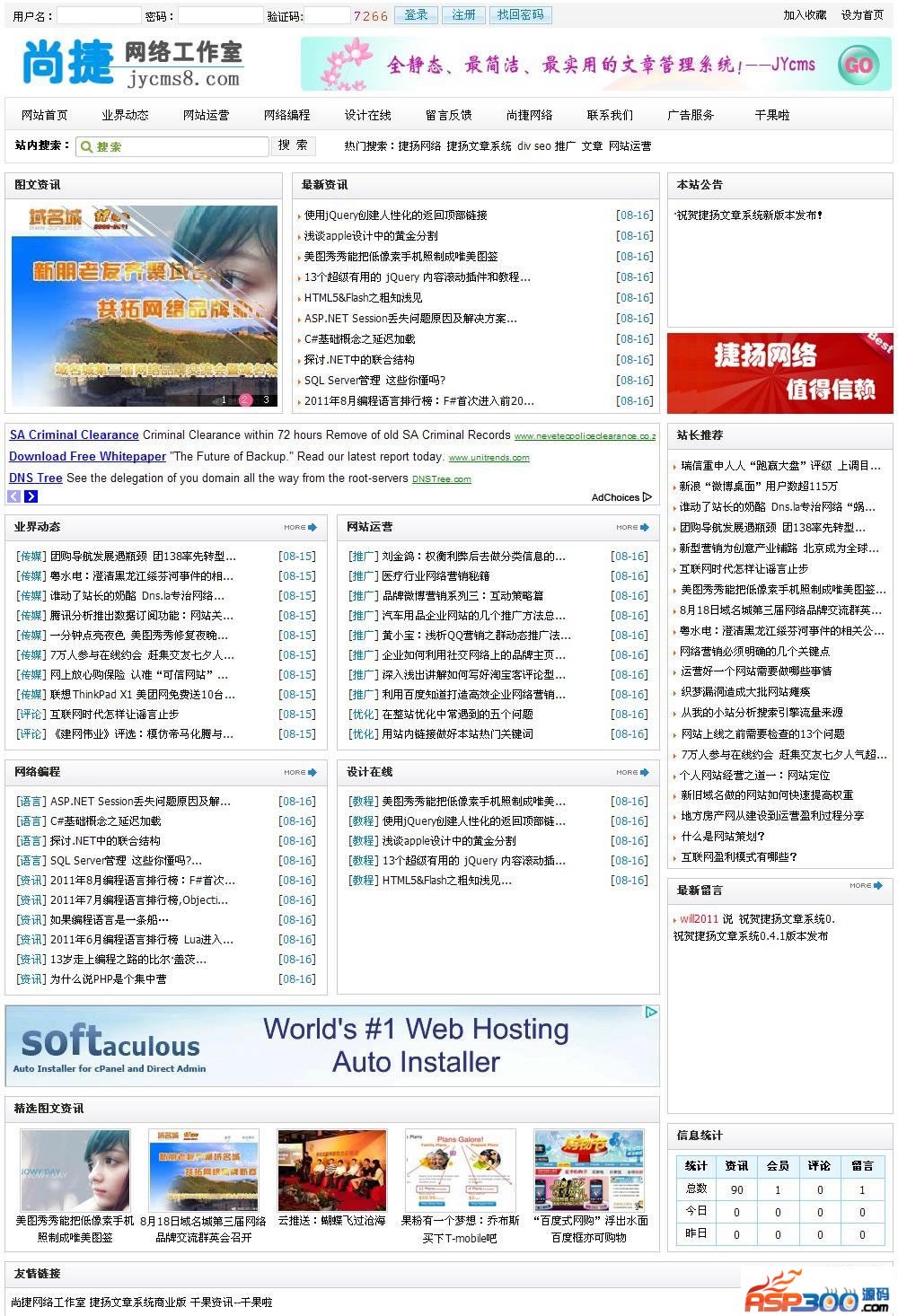Click the 找回密码 button

pyautogui.click(x=520, y=15)
